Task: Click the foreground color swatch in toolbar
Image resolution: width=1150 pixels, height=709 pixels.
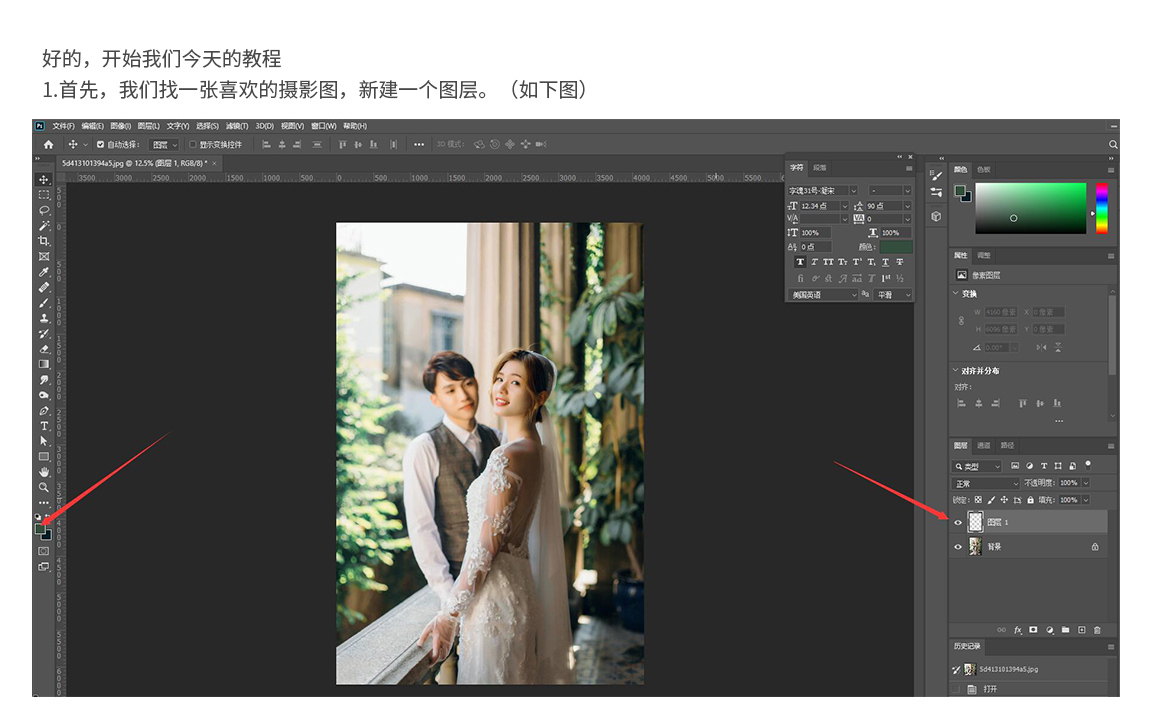Action: (x=40, y=528)
